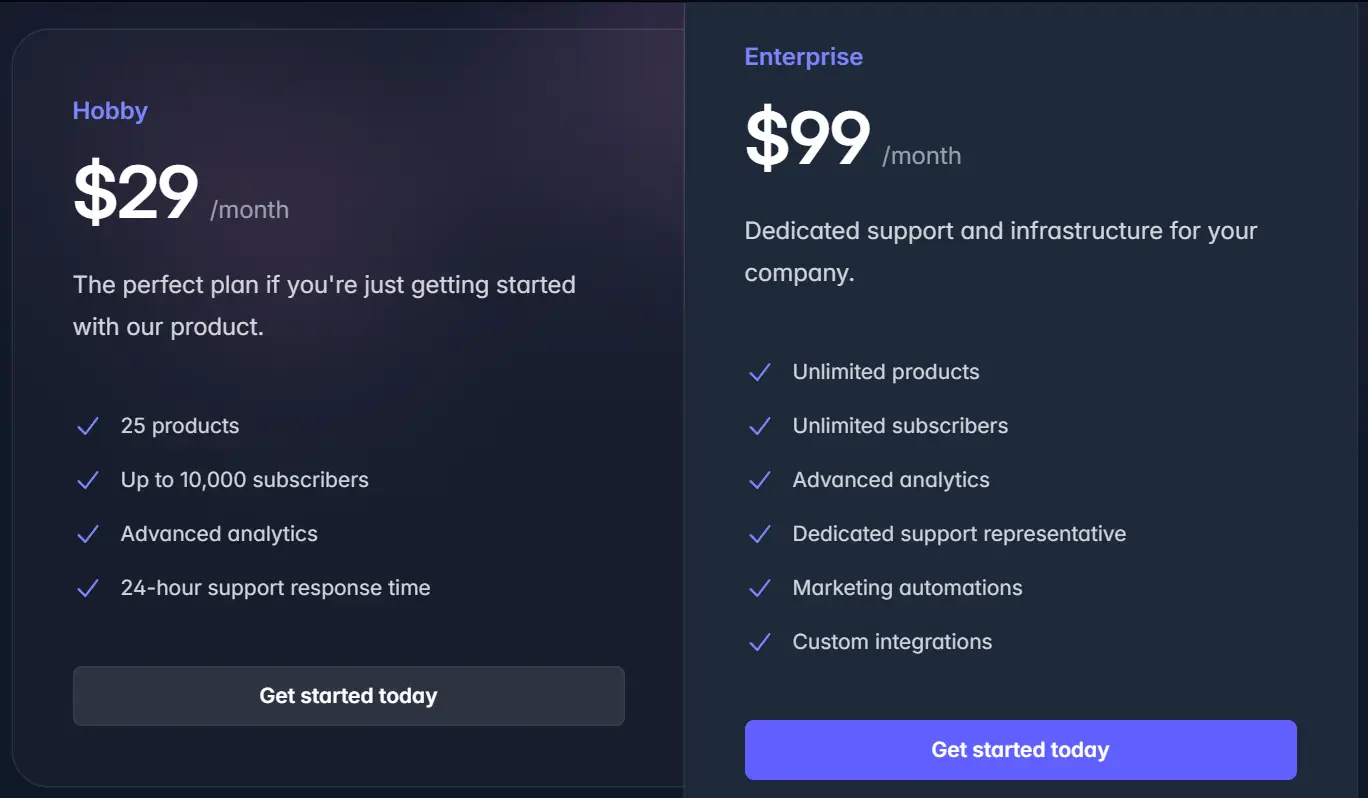
Task: Click the Marketing automations feature label
Action: 907,588
